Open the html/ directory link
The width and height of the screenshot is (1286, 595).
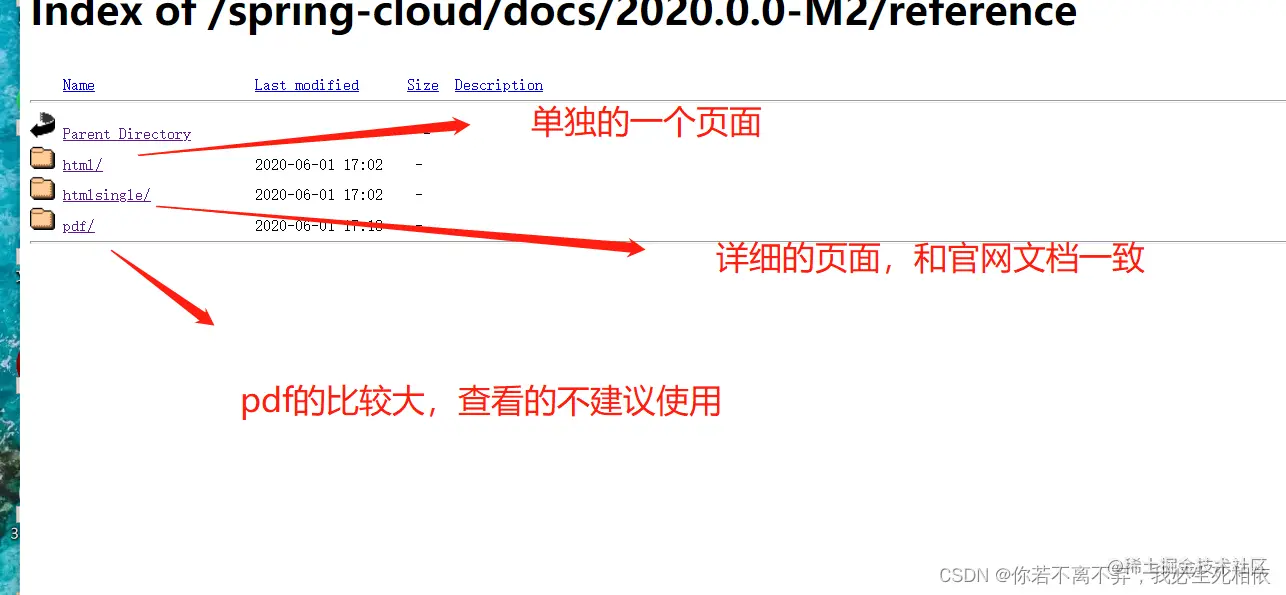(x=82, y=165)
